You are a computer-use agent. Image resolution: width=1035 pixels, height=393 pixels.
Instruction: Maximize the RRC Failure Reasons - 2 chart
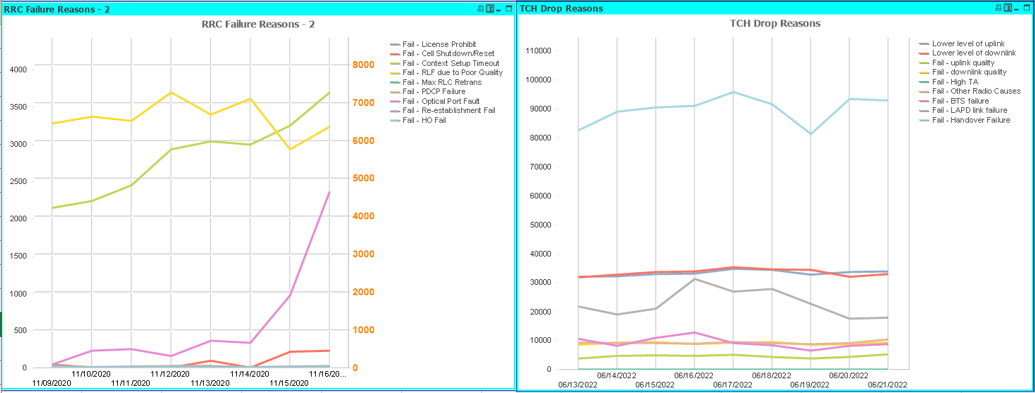coord(508,9)
